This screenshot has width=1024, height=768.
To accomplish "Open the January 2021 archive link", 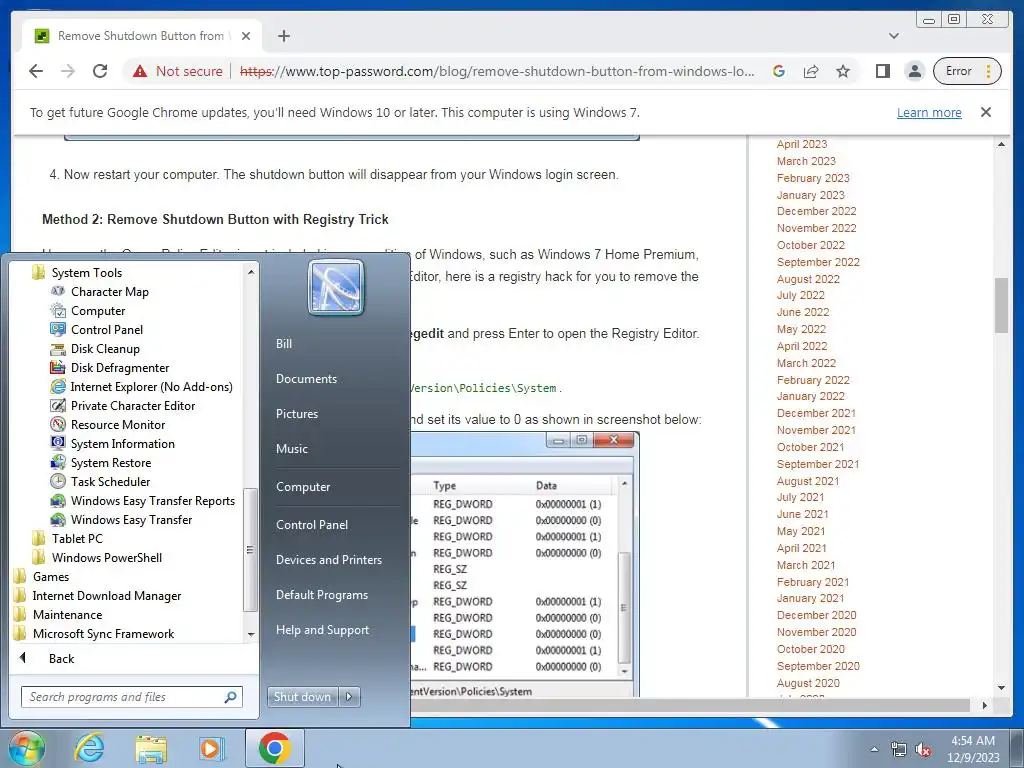I will click(810, 598).
